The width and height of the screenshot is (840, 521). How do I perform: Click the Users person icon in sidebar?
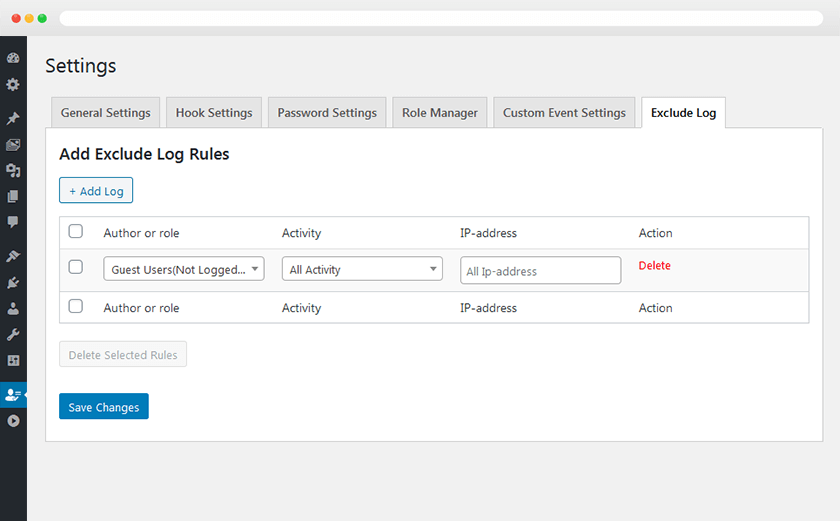coord(13,309)
